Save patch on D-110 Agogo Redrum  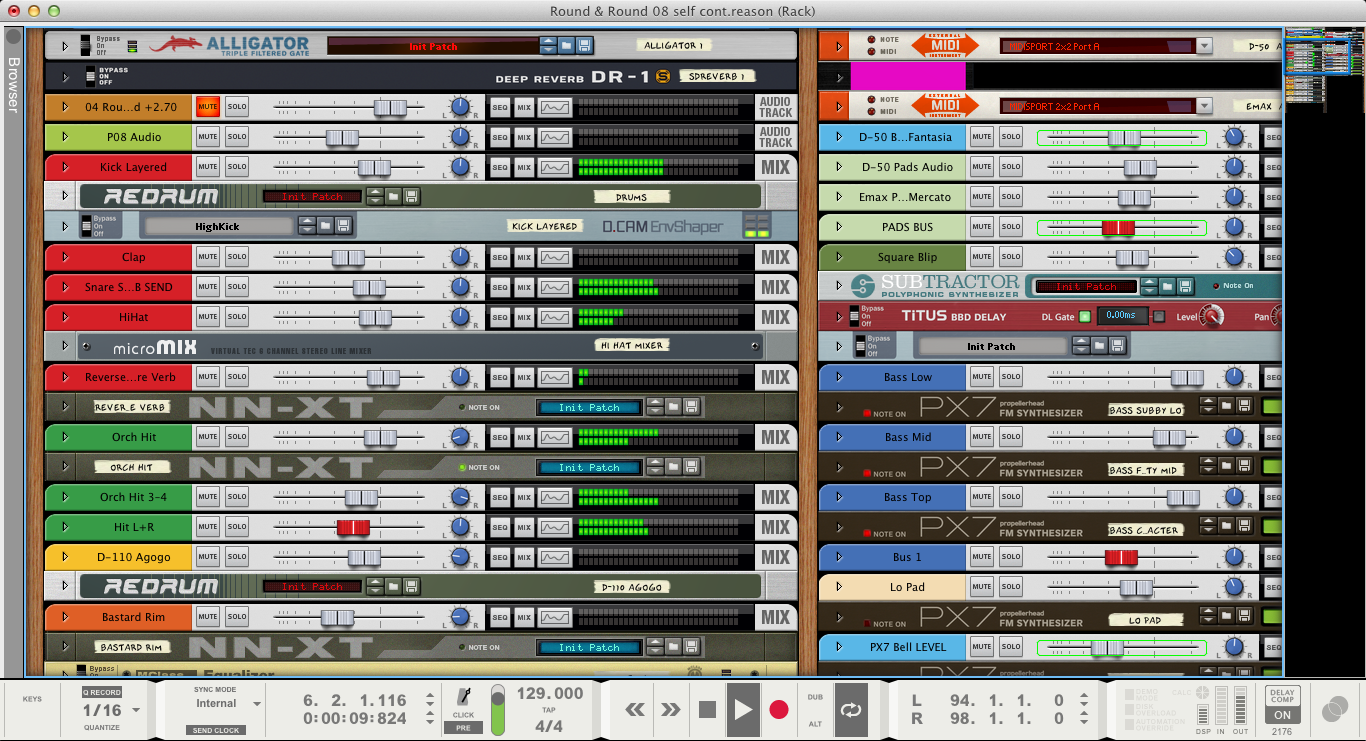[x=412, y=587]
